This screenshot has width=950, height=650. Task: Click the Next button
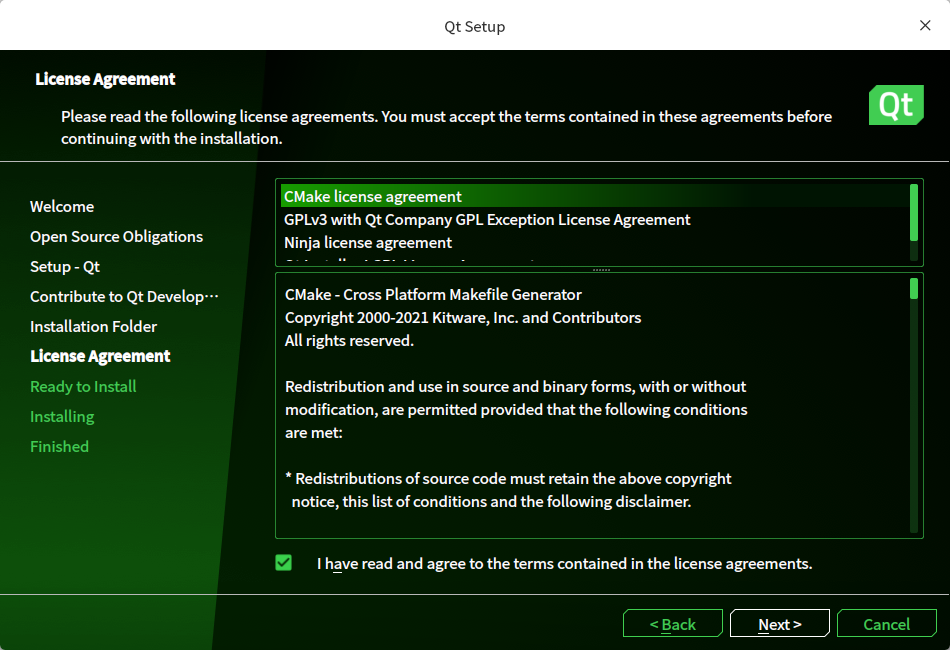(x=780, y=623)
